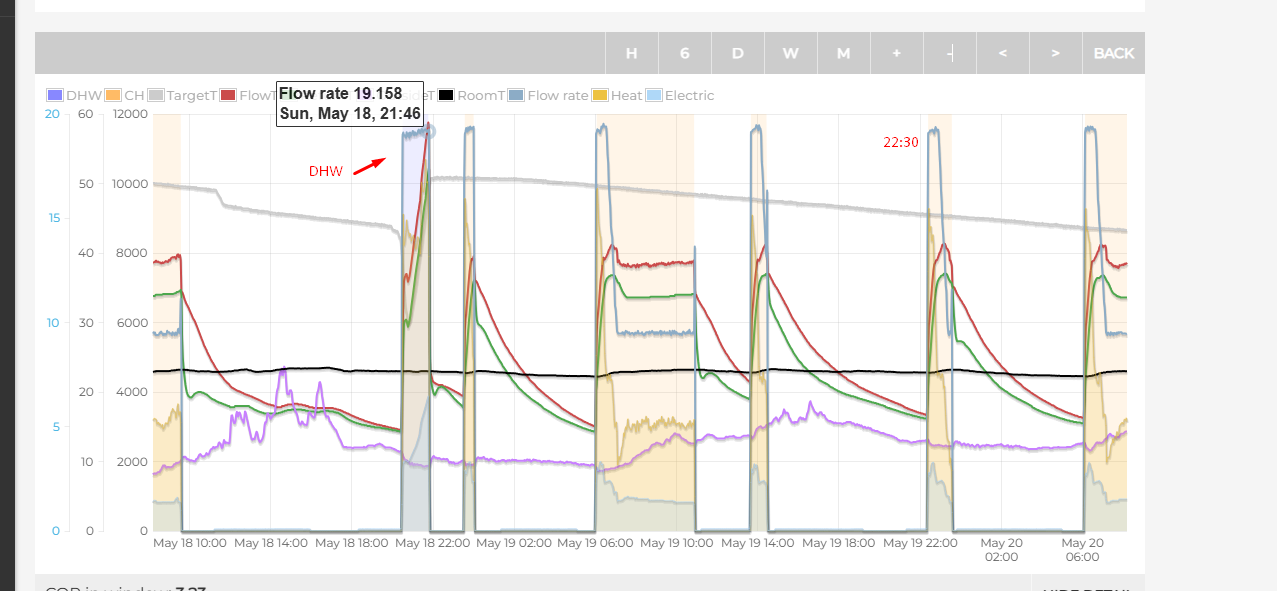Hide the RoomT legend entry
1277x591 pixels.
(x=470, y=96)
